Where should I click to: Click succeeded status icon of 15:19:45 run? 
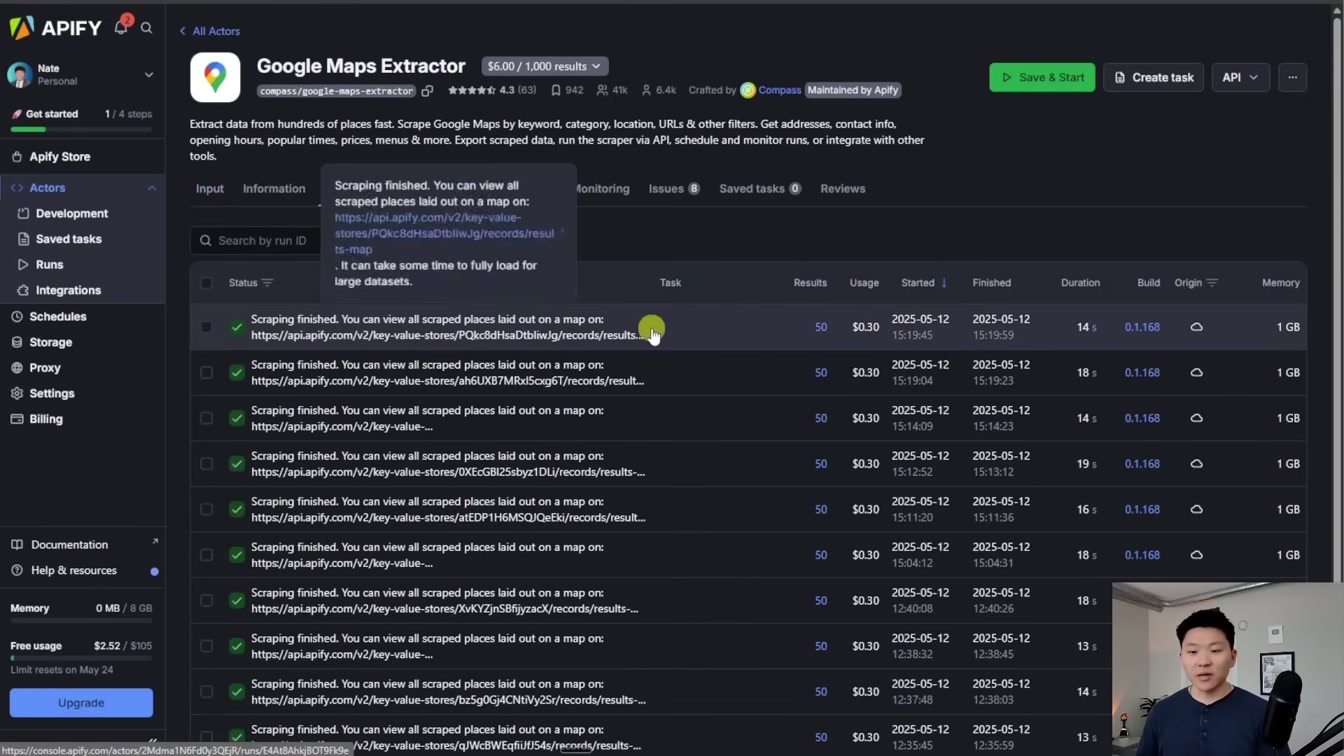tap(237, 327)
